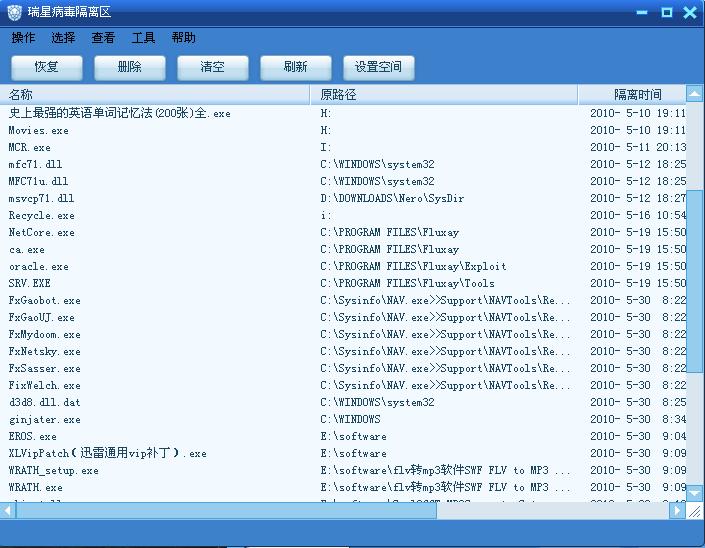The height and width of the screenshot is (548, 705).
Task: Click the horizontal scrollbar thumb
Action: coord(226,510)
